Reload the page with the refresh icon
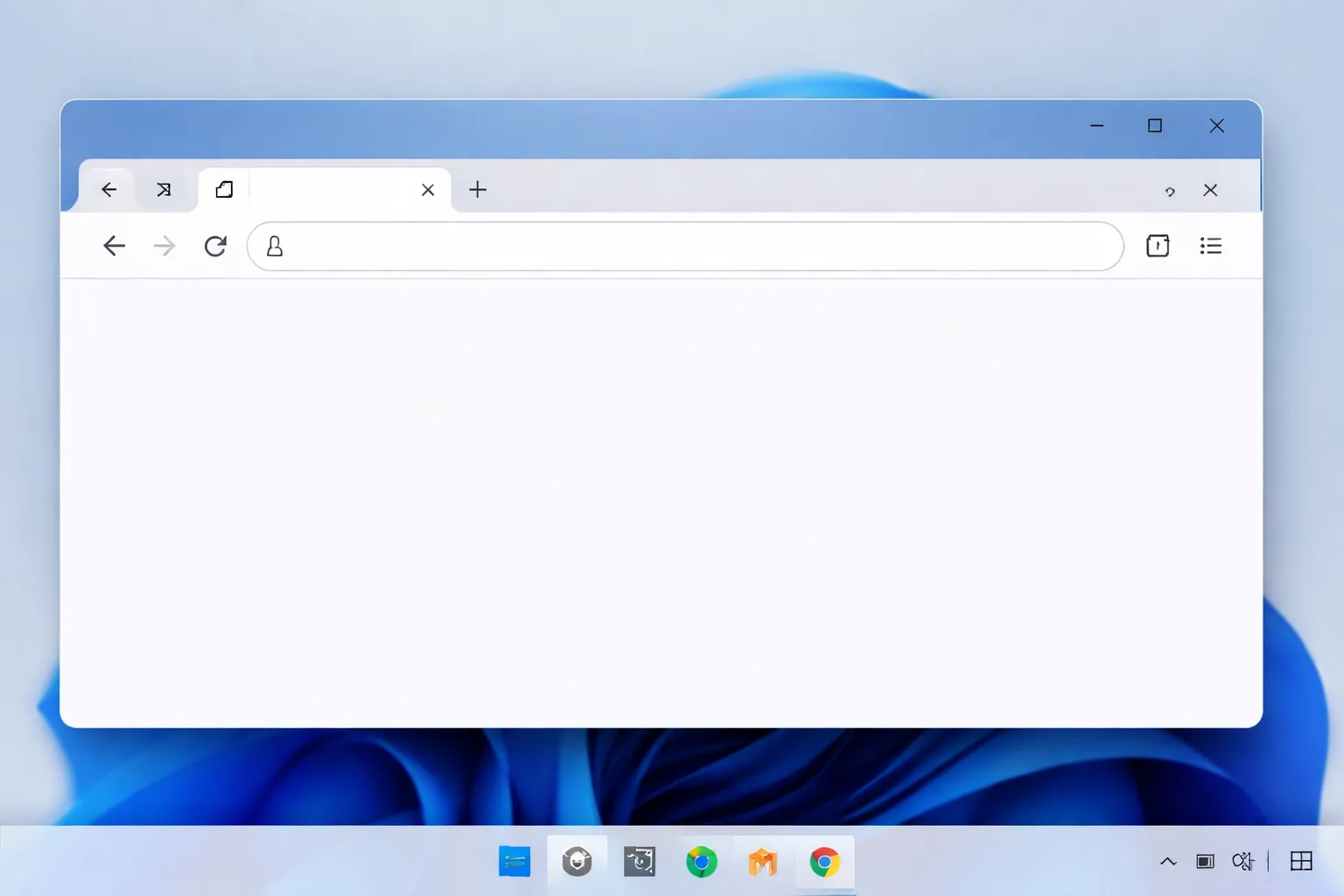The height and width of the screenshot is (896, 1344). pos(215,246)
